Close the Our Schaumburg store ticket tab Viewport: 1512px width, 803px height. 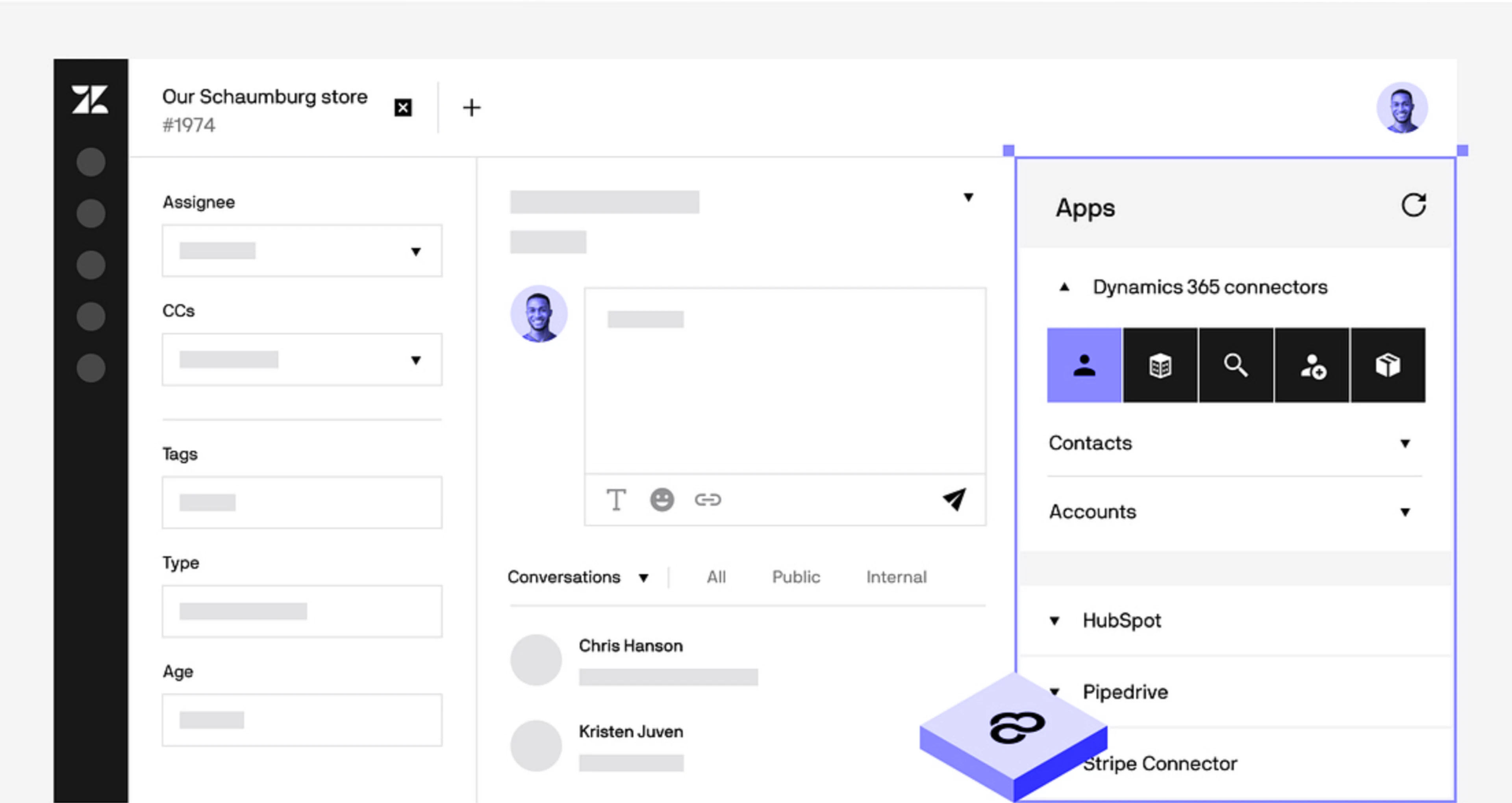coord(403,107)
